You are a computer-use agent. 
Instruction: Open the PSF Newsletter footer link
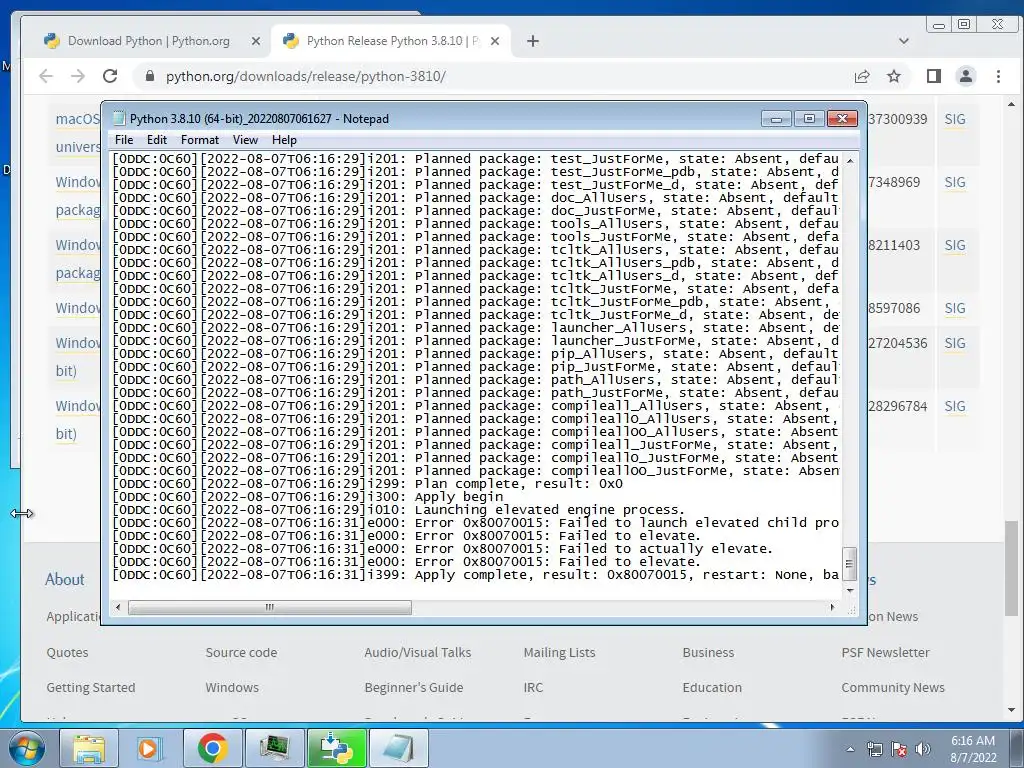click(885, 652)
